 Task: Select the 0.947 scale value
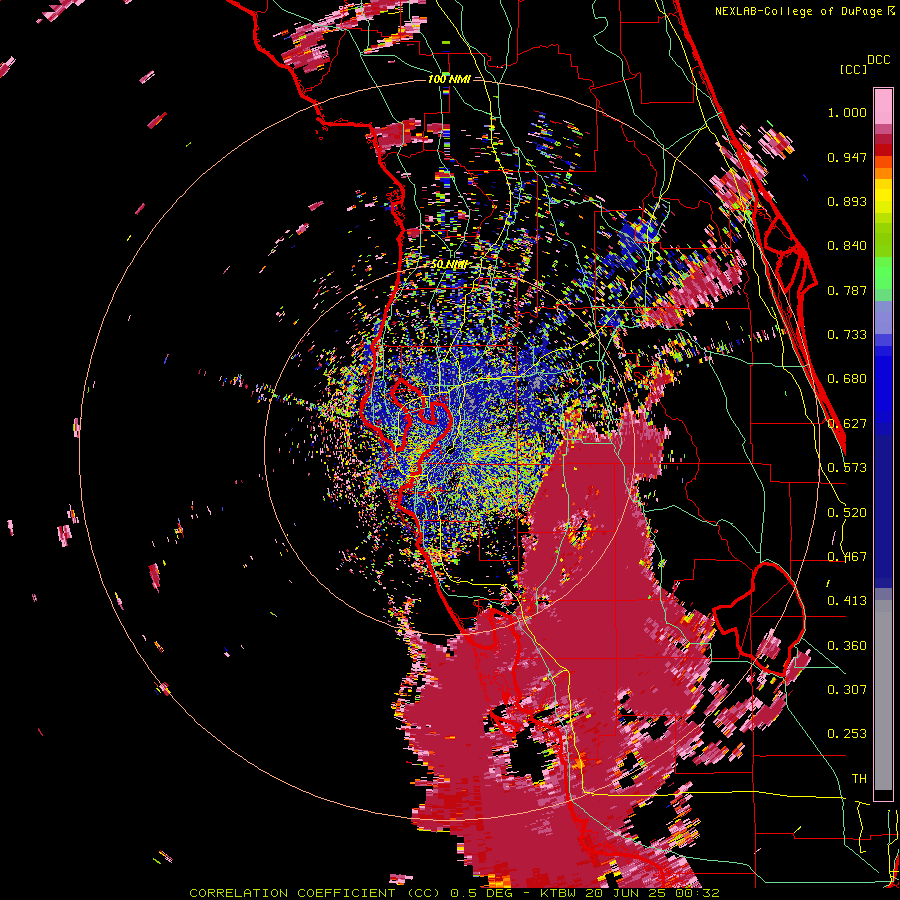(847, 157)
